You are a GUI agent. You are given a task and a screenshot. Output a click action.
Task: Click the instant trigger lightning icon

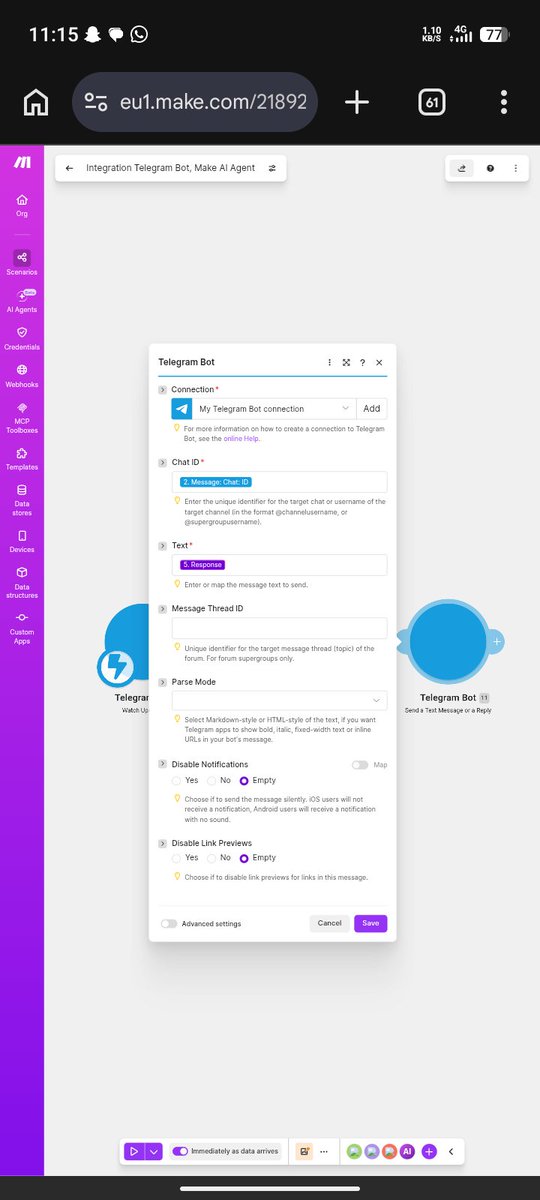pos(116,668)
